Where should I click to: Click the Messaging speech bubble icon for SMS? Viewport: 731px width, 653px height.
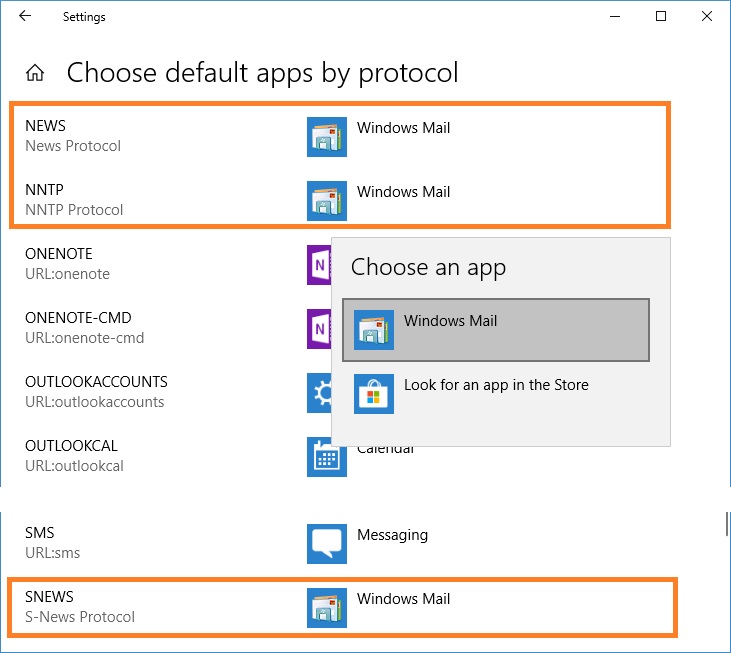pyautogui.click(x=327, y=543)
